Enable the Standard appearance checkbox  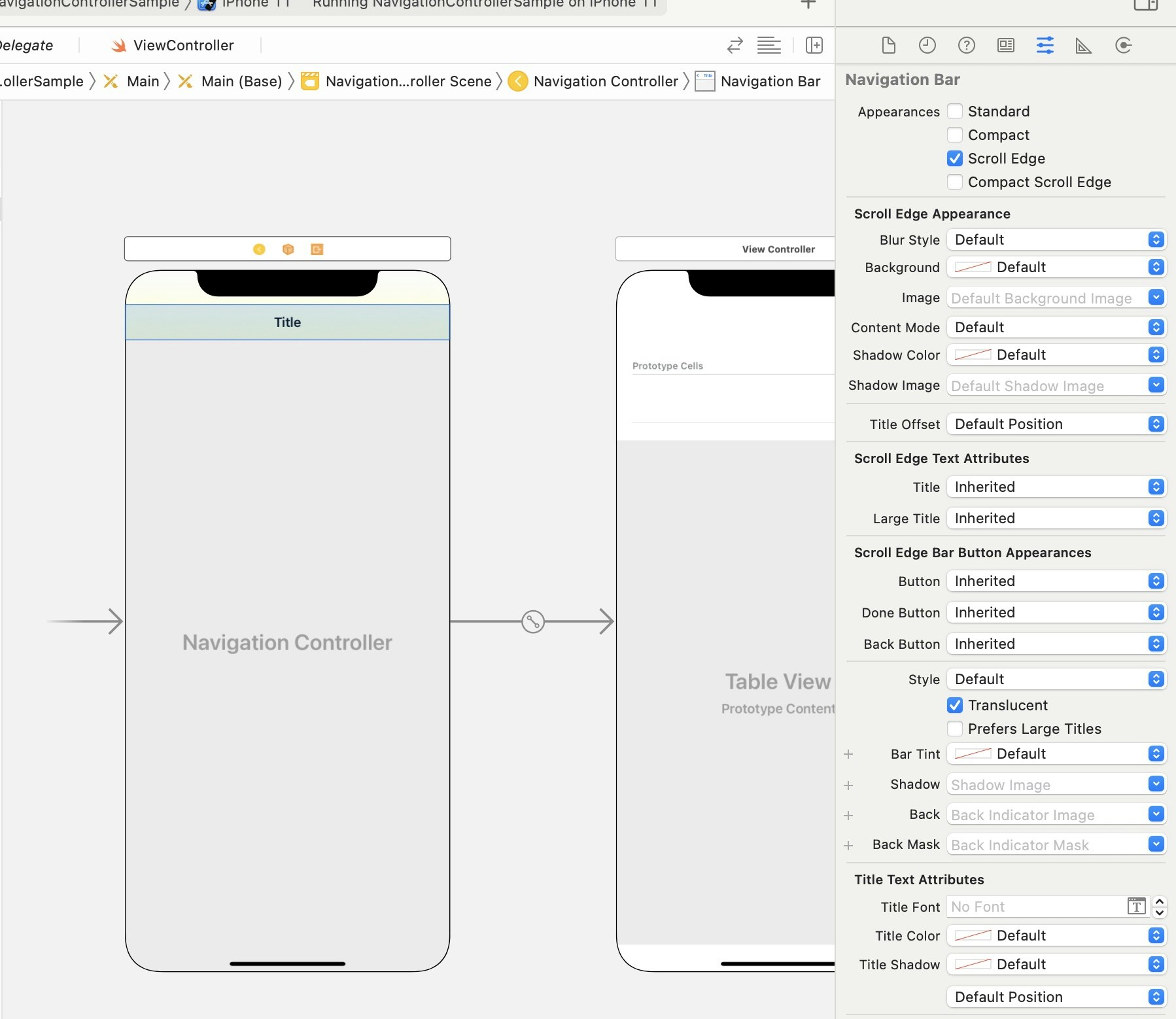[955, 111]
